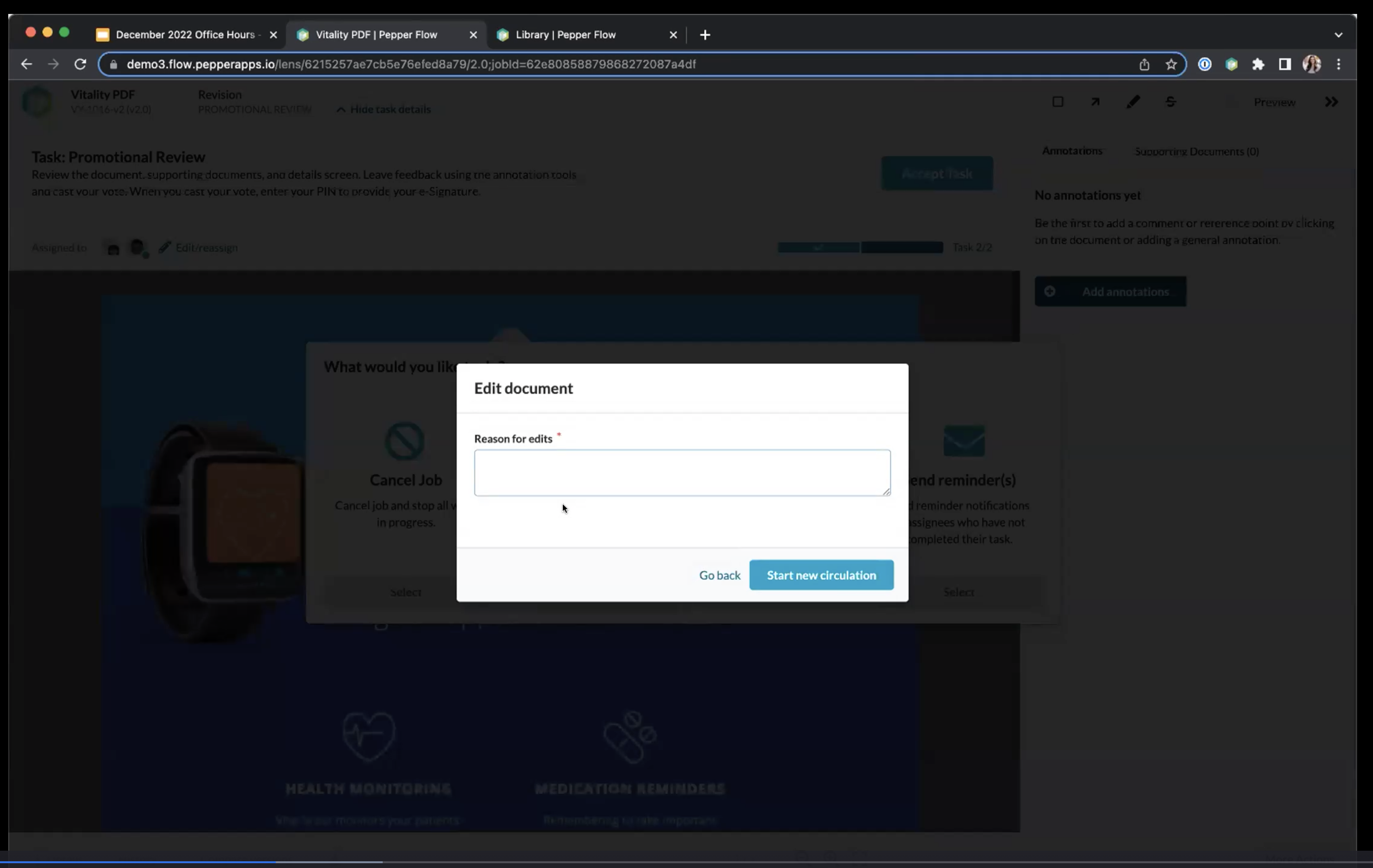Open Chrome's three-dot menu

tap(1339, 64)
